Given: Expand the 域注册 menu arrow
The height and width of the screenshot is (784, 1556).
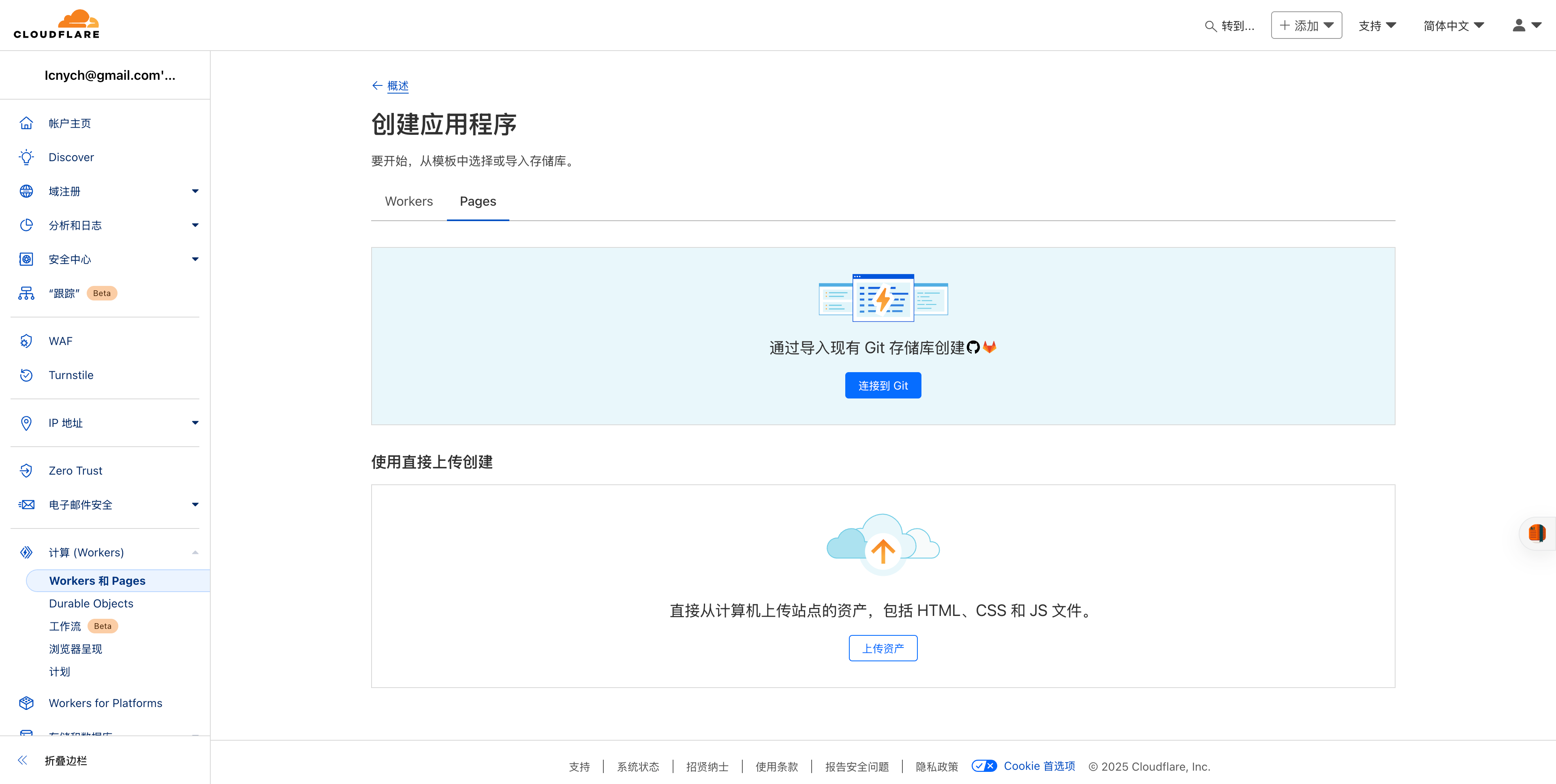Looking at the screenshot, I should tap(195, 191).
